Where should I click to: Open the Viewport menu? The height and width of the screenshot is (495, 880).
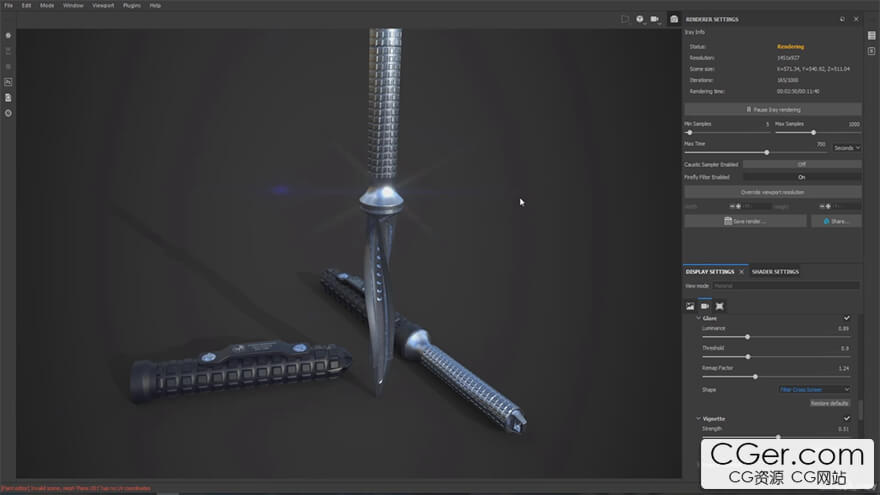point(103,6)
